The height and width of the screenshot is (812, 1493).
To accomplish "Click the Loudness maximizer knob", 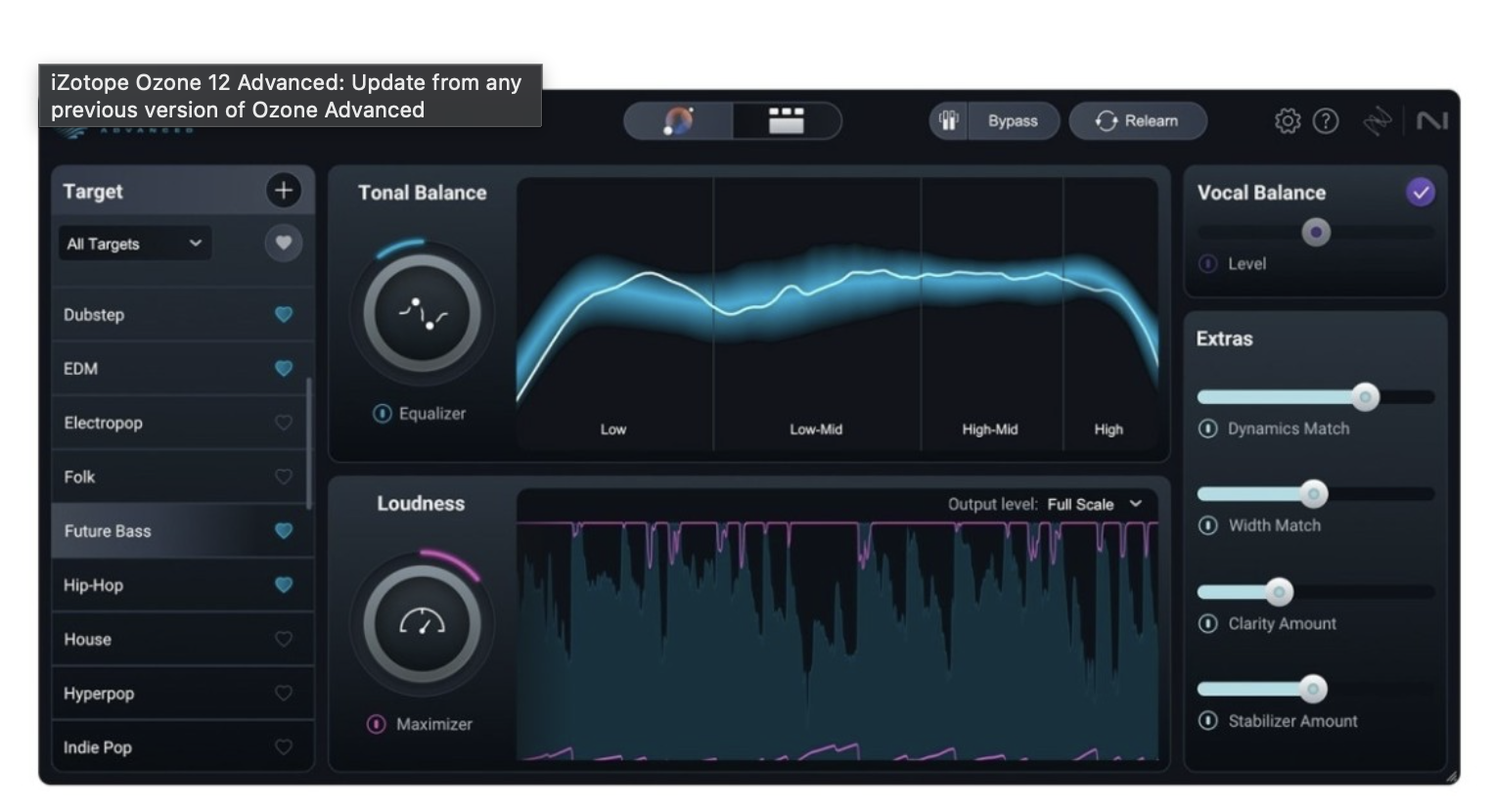I will [x=422, y=623].
